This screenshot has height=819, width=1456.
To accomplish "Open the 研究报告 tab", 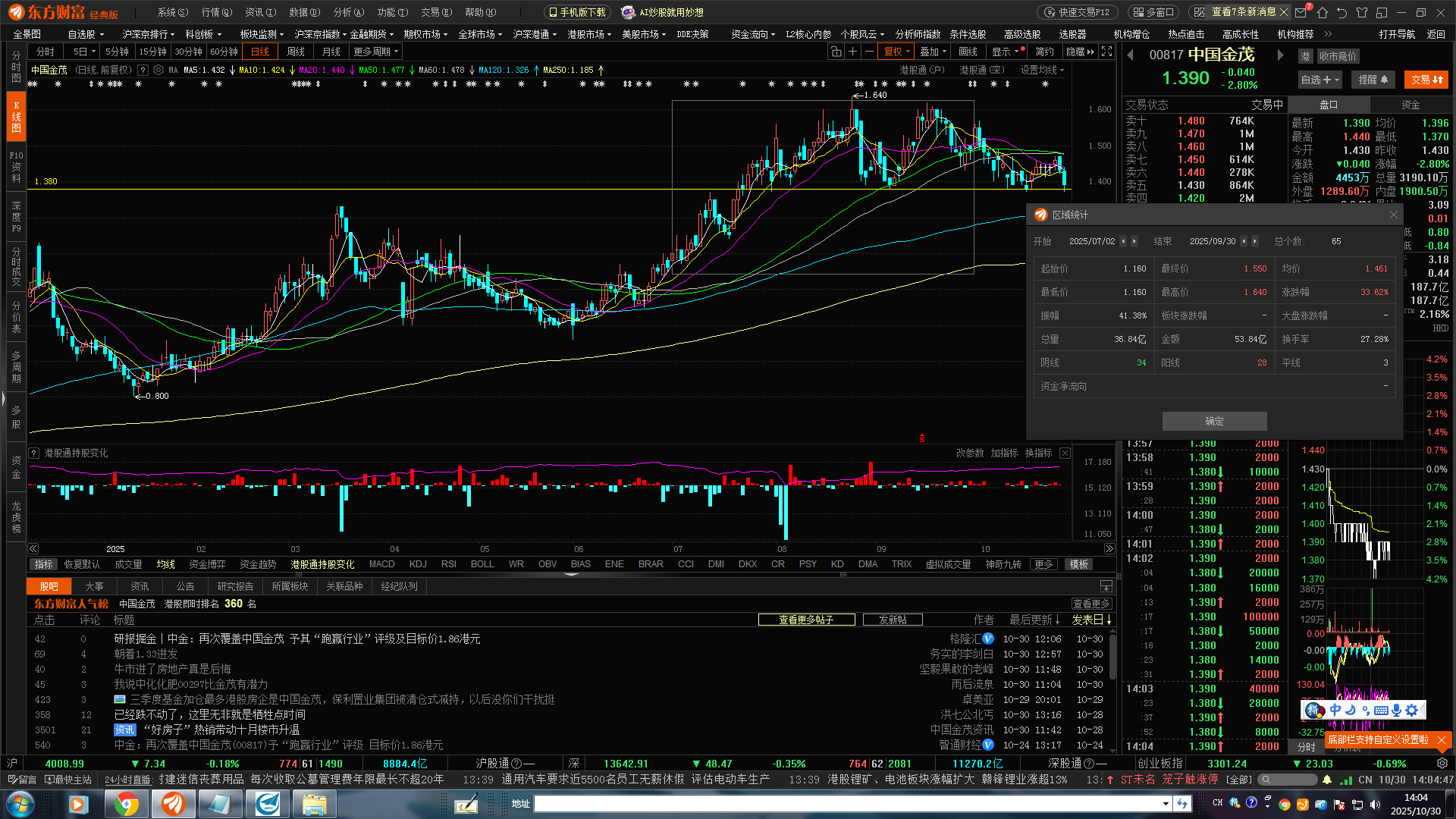I will coord(235,586).
